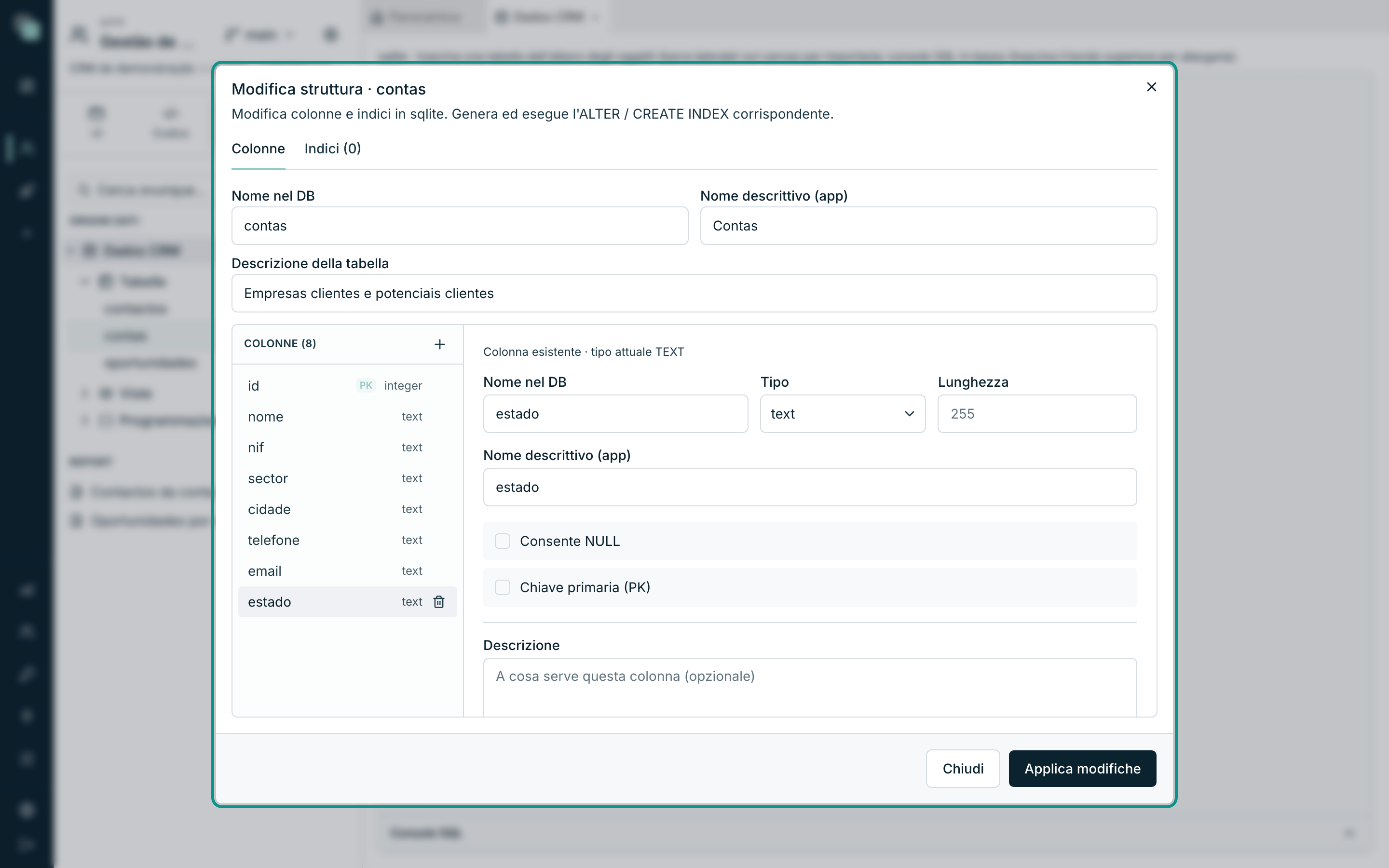Select the email column row

(x=347, y=571)
